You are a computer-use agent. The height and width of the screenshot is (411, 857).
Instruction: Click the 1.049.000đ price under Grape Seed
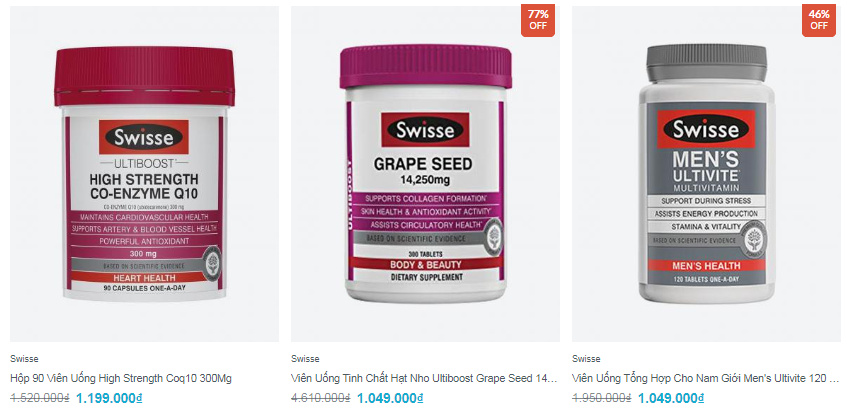(x=390, y=398)
